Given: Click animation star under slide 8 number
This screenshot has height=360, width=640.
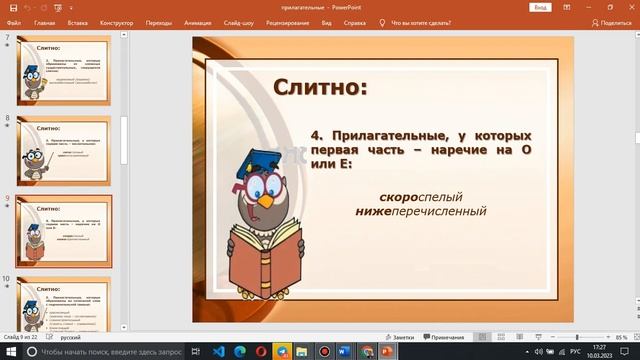Looking at the screenshot, I should click(x=7, y=126).
